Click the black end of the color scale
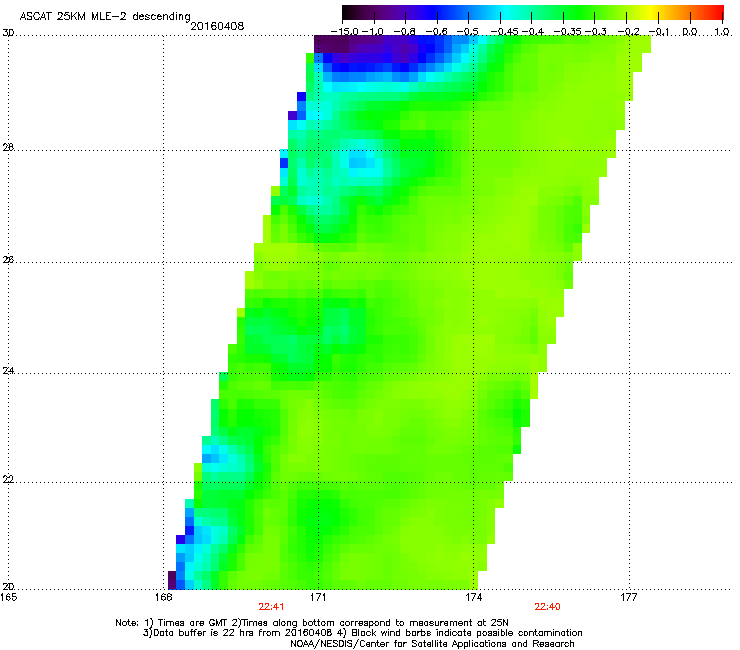740x650 pixels. click(350, 12)
